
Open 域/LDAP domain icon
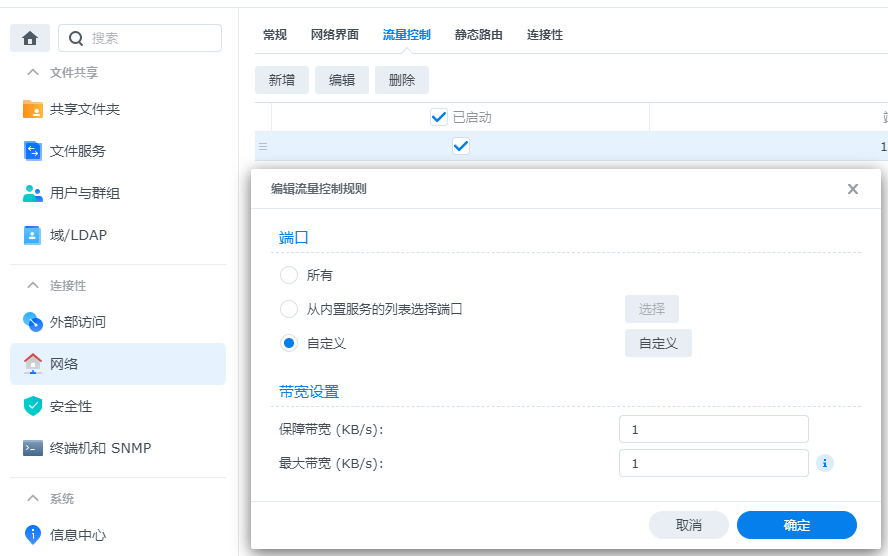[x=33, y=235]
